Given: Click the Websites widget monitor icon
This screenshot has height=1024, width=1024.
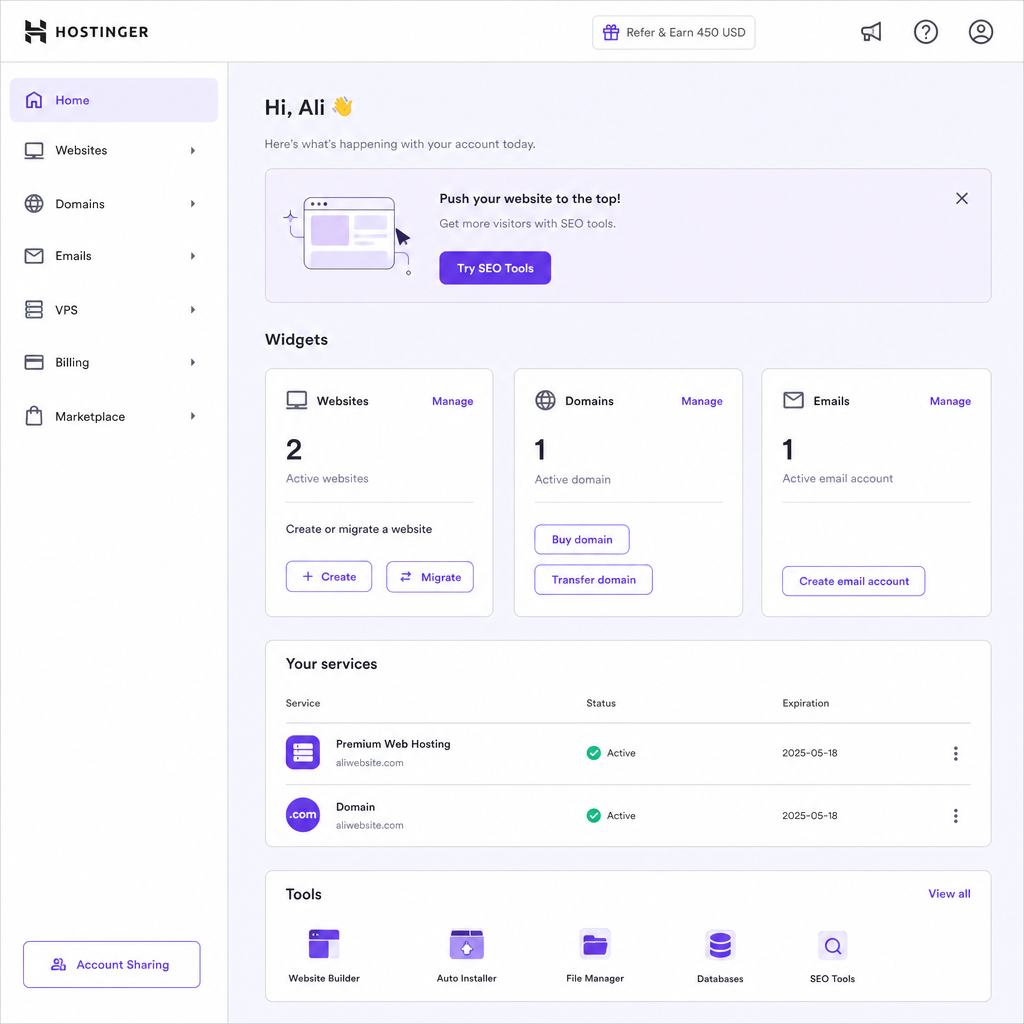Looking at the screenshot, I should point(296,400).
